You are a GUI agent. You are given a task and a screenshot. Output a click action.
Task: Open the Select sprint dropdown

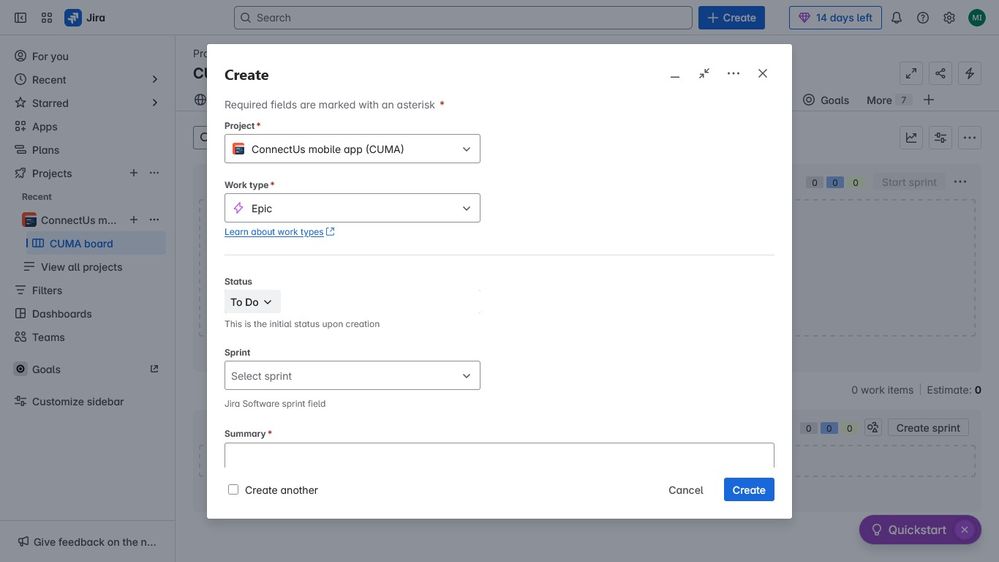click(352, 375)
